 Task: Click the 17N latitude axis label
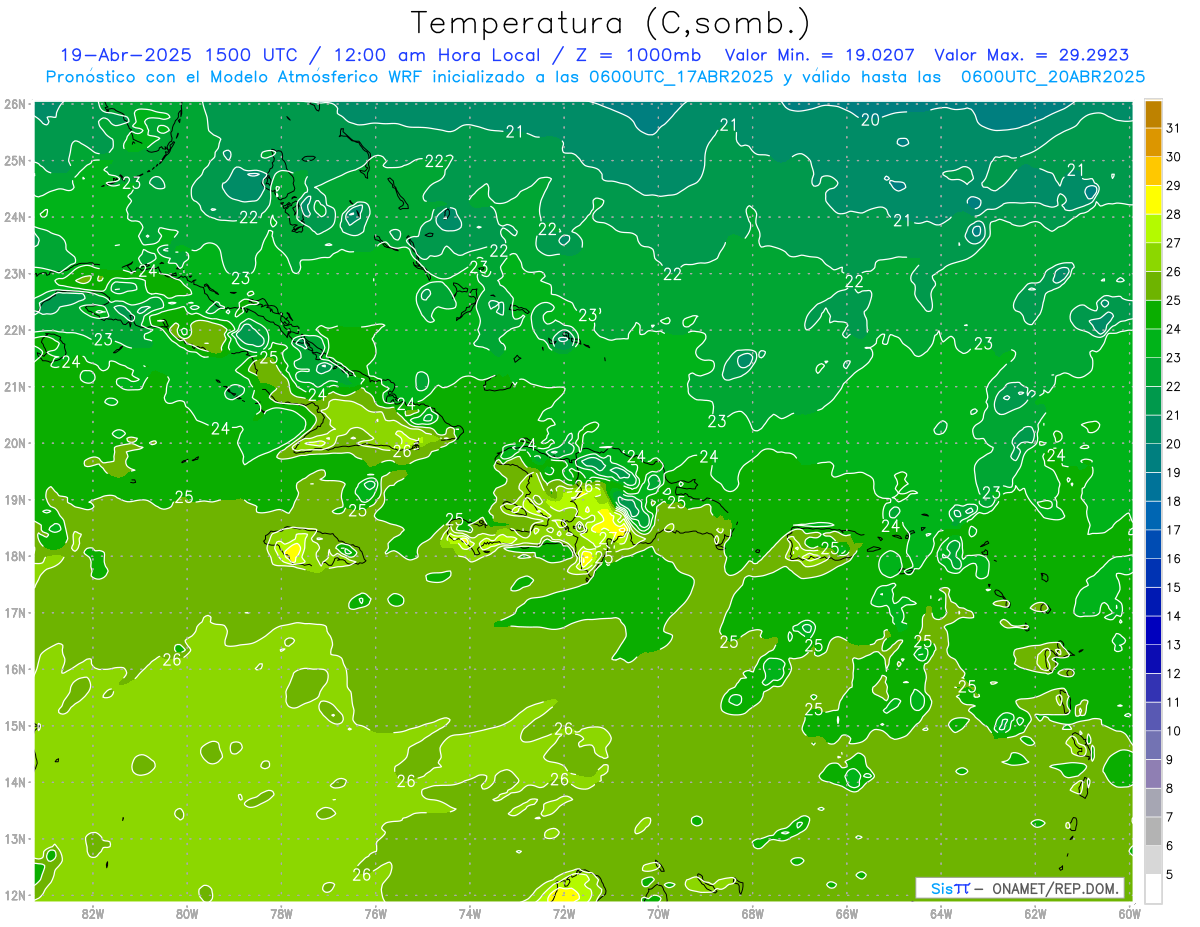coord(14,612)
